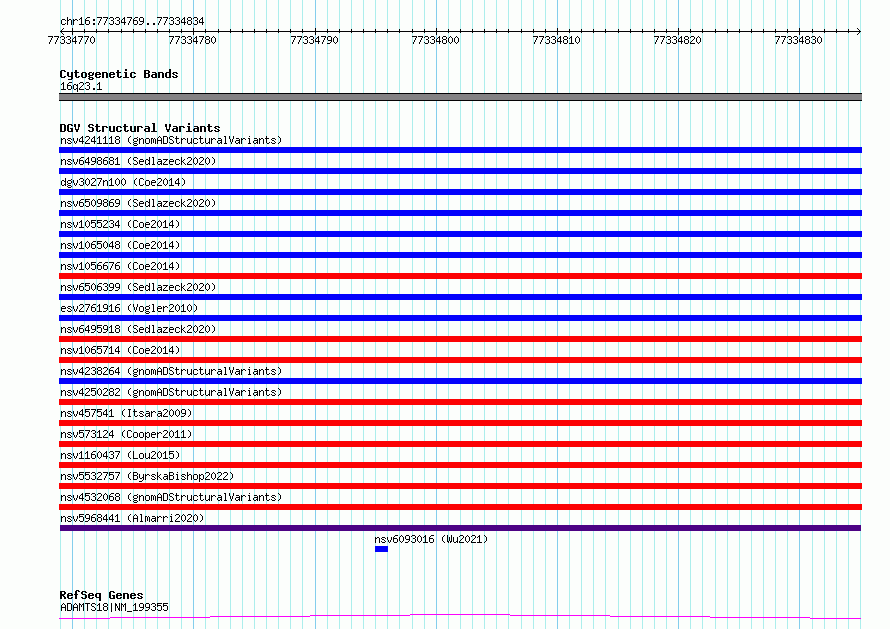This screenshot has height=629, width=890.
Task: Click the blue bar under nsv4238264
Action: click(x=460, y=381)
